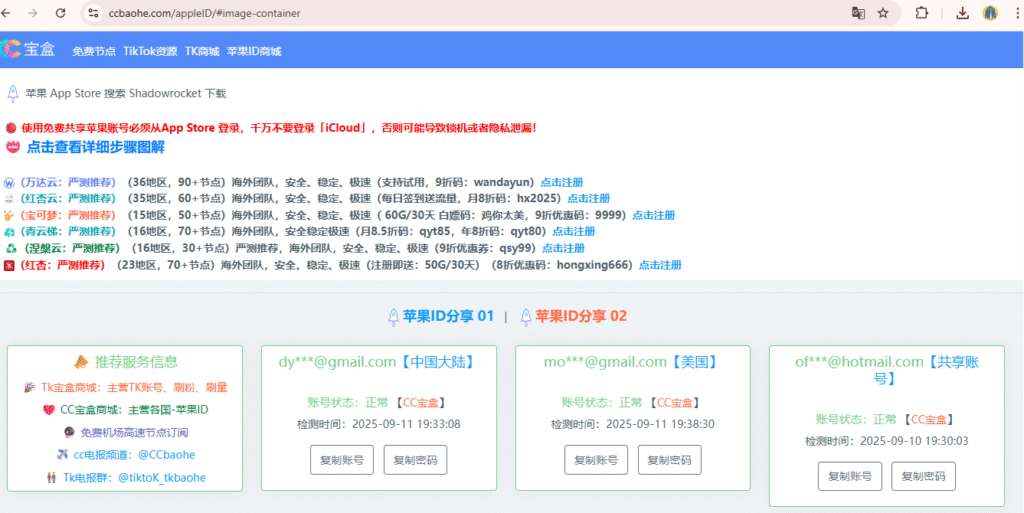Copy password for mo***@gmail.com 美国 account
The width and height of the screenshot is (1024, 513).
pos(669,460)
